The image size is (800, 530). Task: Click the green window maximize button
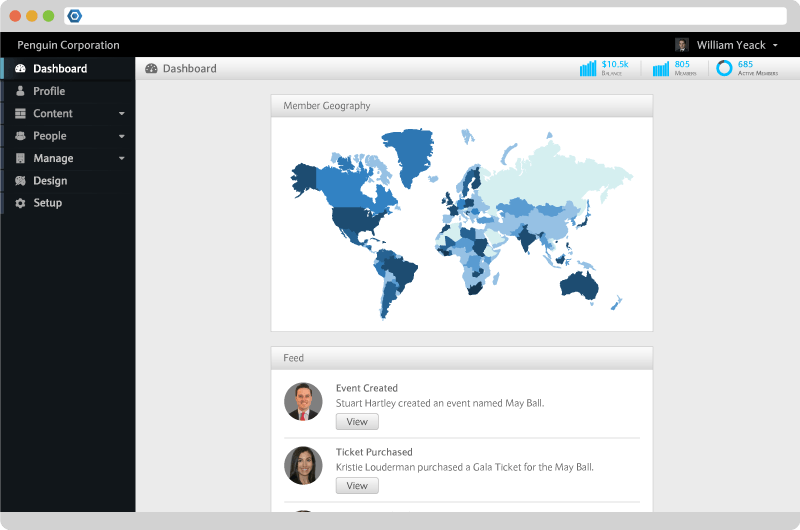[48, 16]
